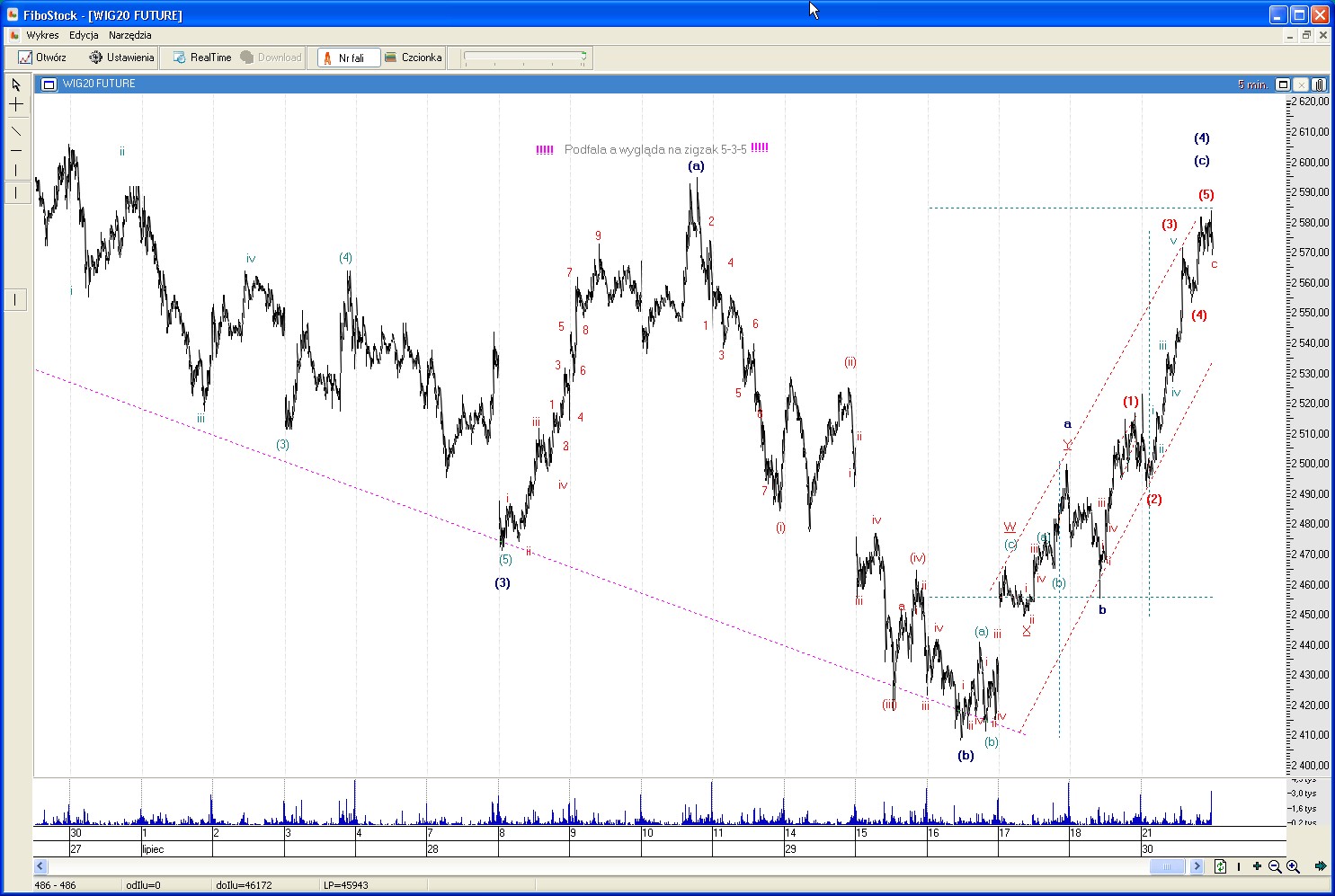The width and height of the screenshot is (1335, 896).
Task: Click the green refresh chart icon
Action: point(1220,867)
